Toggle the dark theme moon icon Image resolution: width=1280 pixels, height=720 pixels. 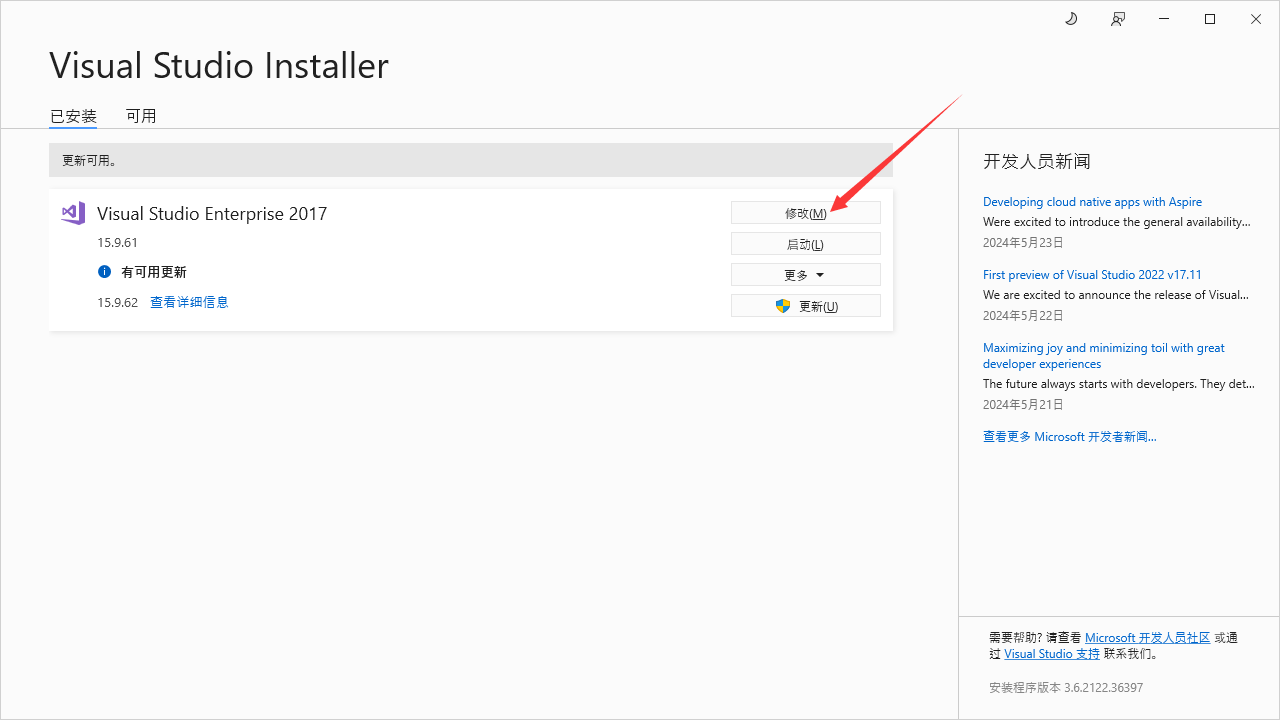click(1071, 19)
